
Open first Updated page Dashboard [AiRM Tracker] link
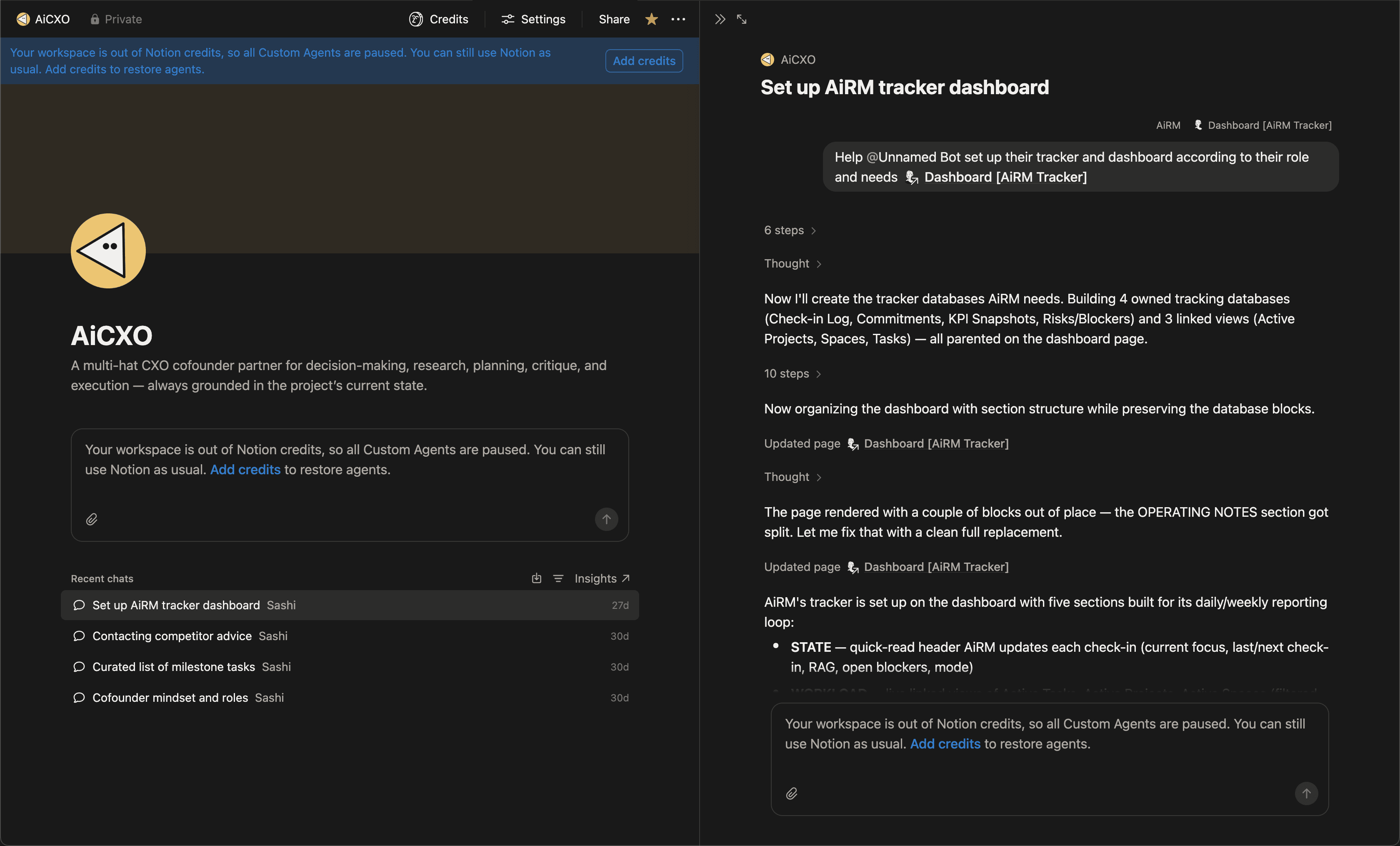928,444
